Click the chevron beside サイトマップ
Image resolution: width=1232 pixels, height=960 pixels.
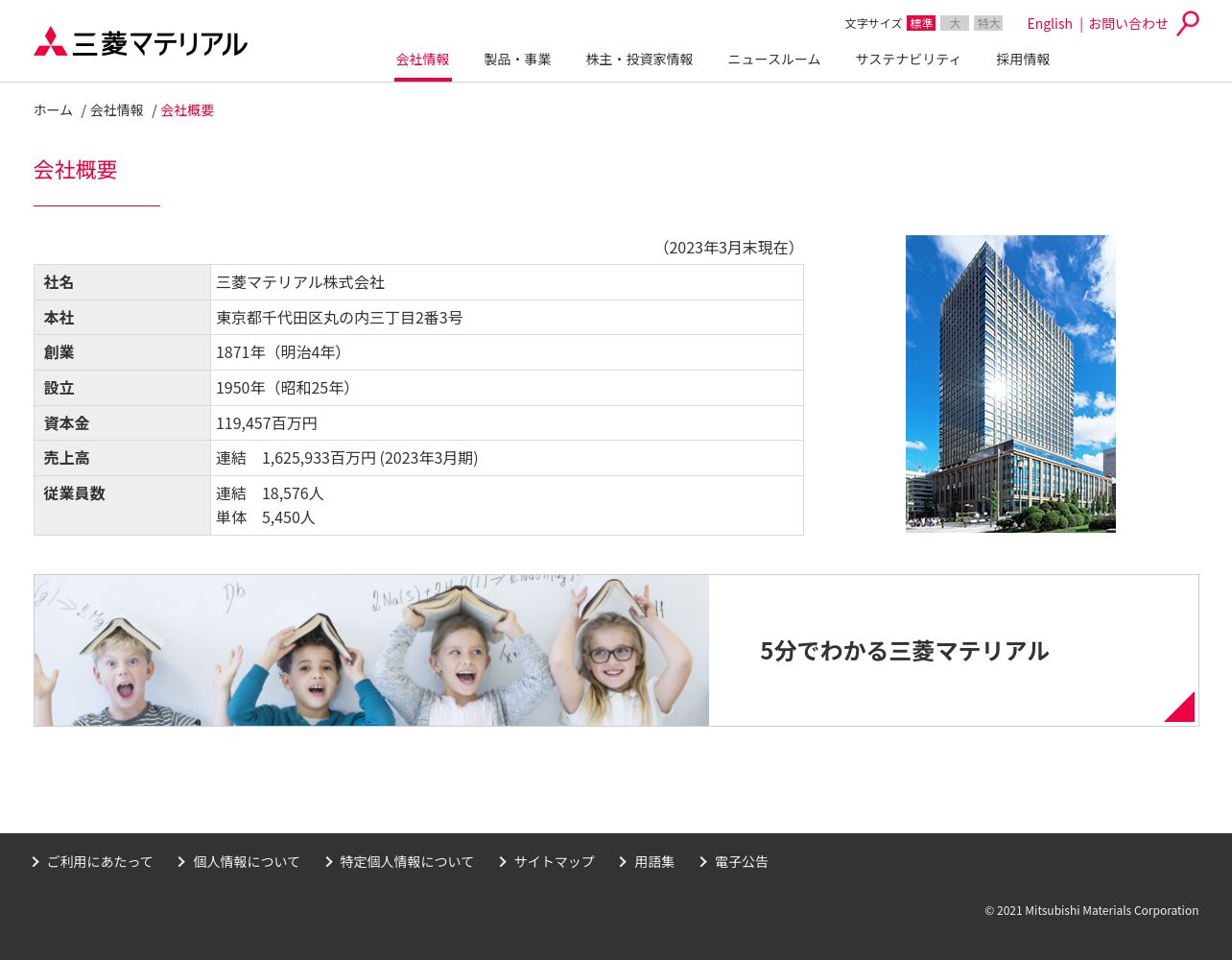click(x=503, y=862)
